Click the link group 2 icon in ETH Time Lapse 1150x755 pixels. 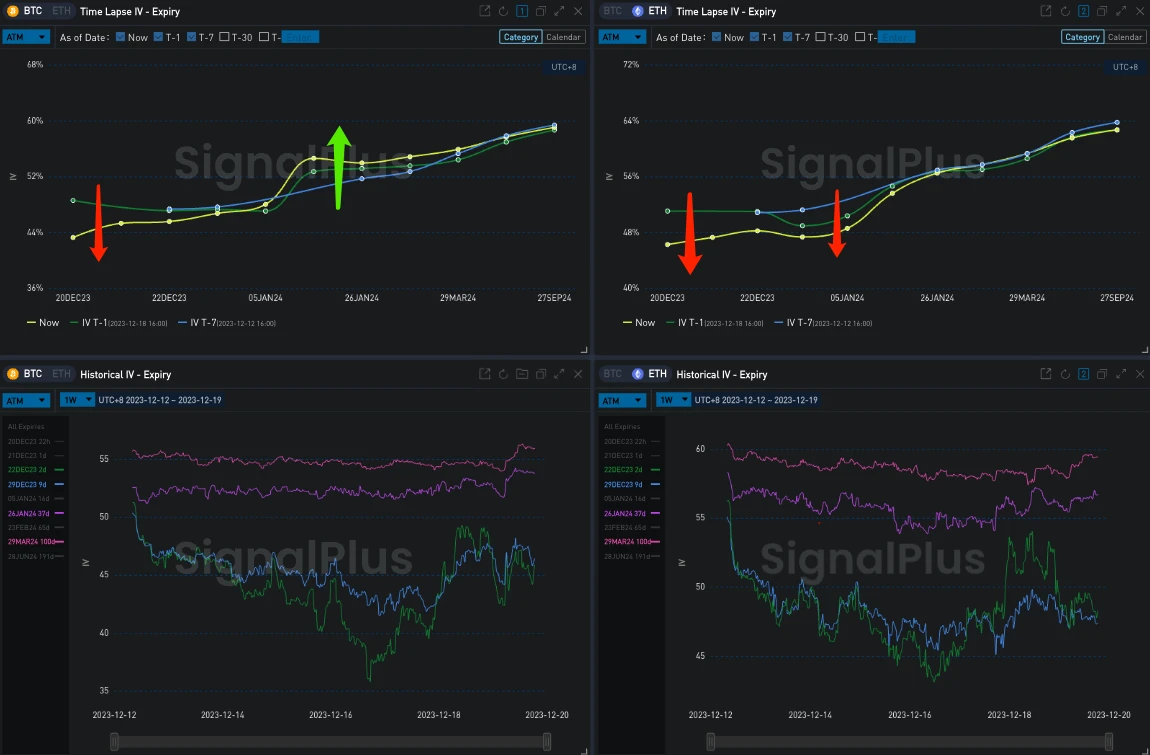pos(1083,11)
